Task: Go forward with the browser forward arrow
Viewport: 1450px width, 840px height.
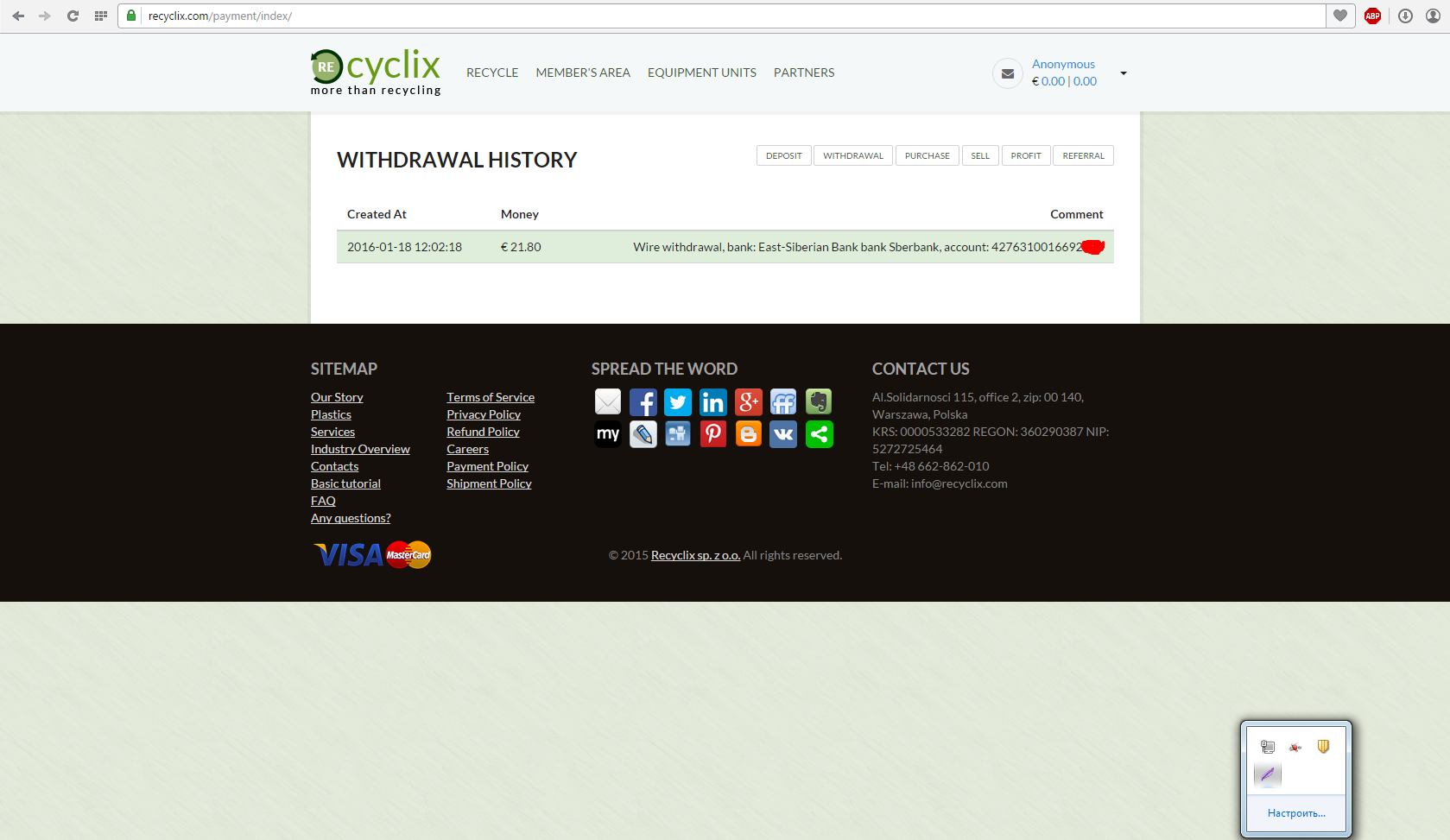Action: click(45, 16)
